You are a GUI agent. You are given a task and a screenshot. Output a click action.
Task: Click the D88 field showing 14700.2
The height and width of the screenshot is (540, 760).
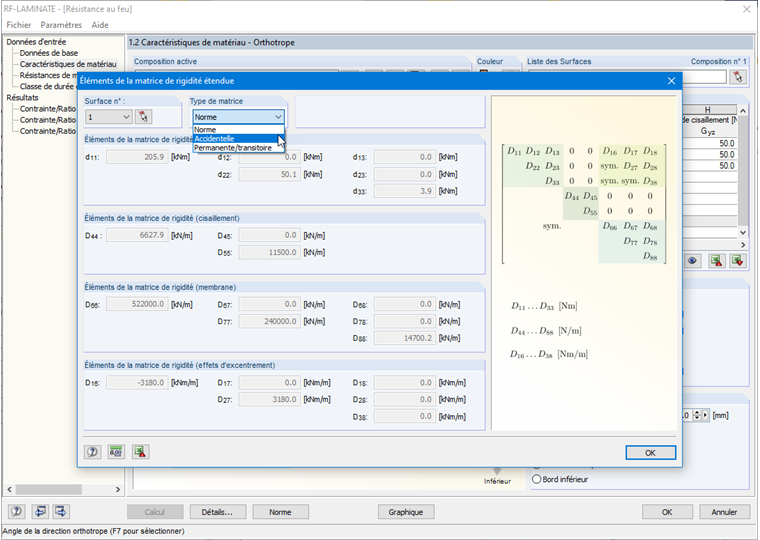pos(405,338)
